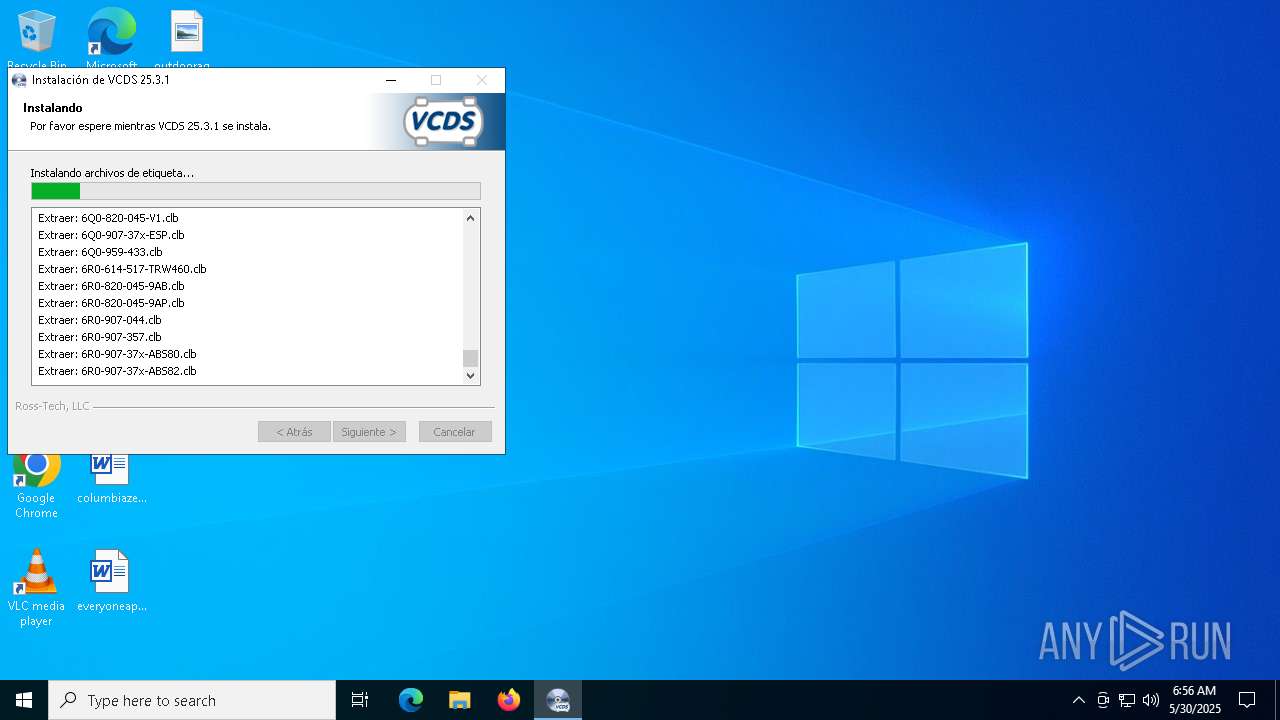Open Microsoft Edge desktop shortcut
The height and width of the screenshot is (720, 1280).
[x=111, y=40]
